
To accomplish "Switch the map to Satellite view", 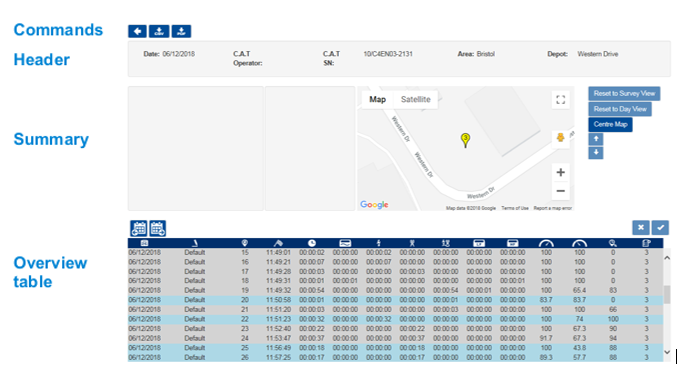I will click(x=416, y=99).
